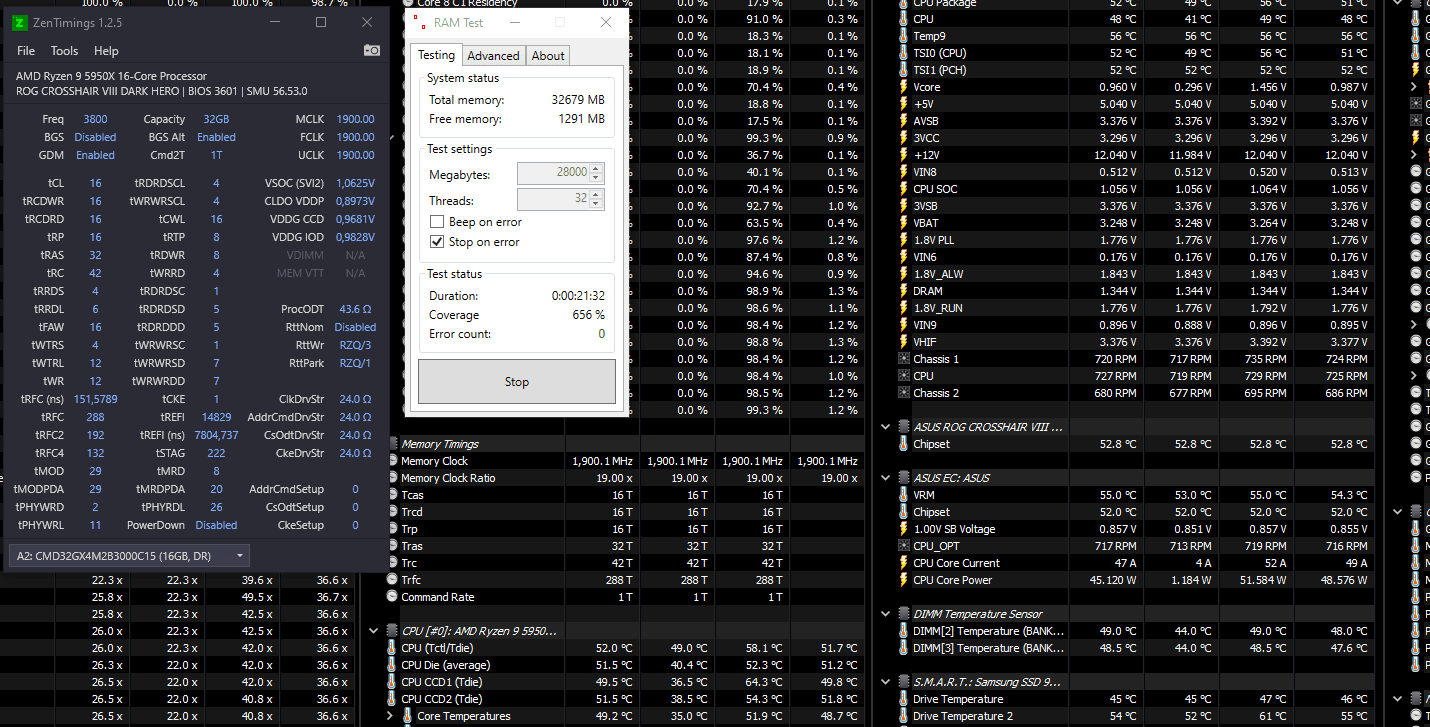The height and width of the screenshot is (727, 1430).
Task: Click the GDM Enabled value in ZenTimings
Action: [x=96, y=155]
